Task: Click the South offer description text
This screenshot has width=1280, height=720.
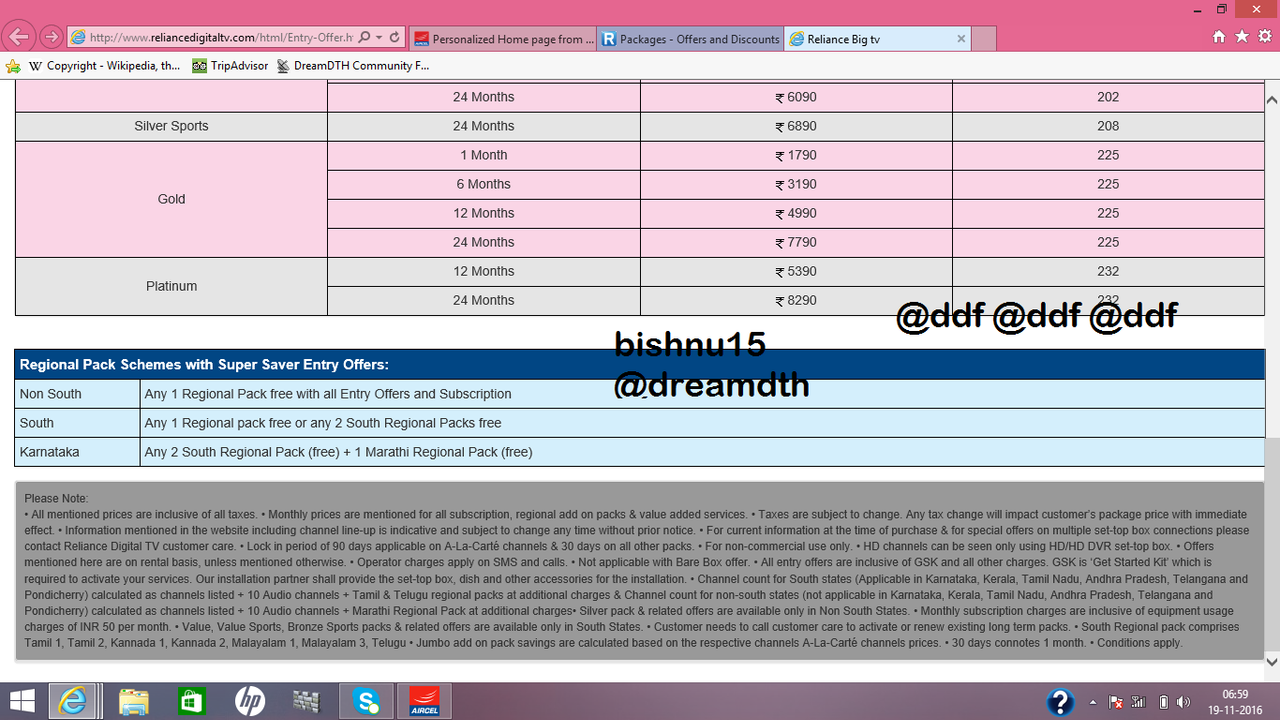Action: point(323,423)
